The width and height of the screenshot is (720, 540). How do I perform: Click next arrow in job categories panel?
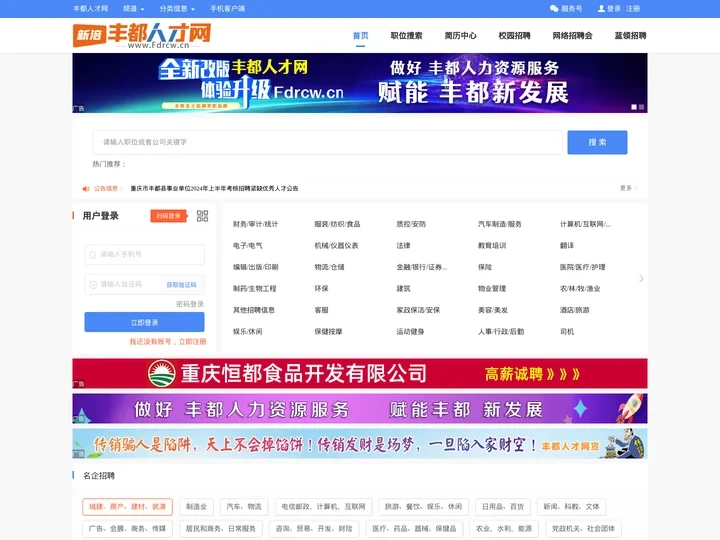[x=641, y=278]
